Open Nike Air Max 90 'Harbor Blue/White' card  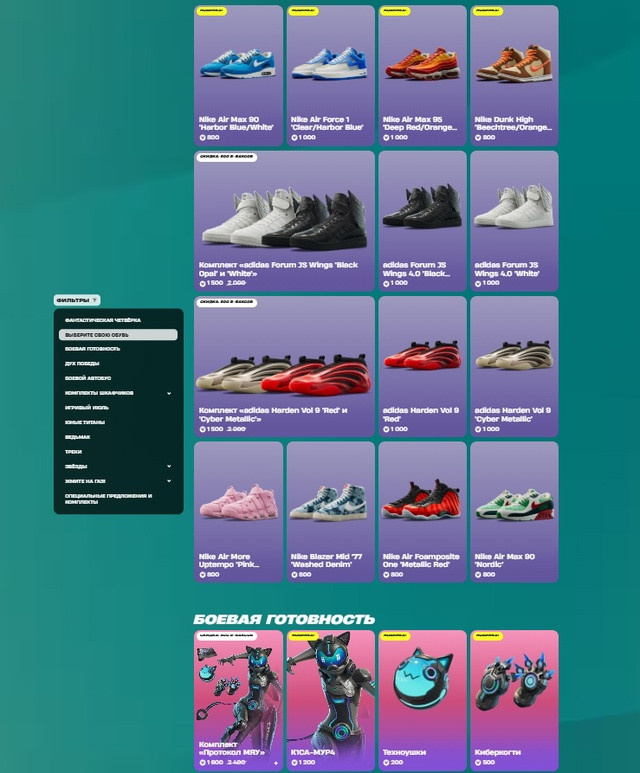click(x=238, y=75)
